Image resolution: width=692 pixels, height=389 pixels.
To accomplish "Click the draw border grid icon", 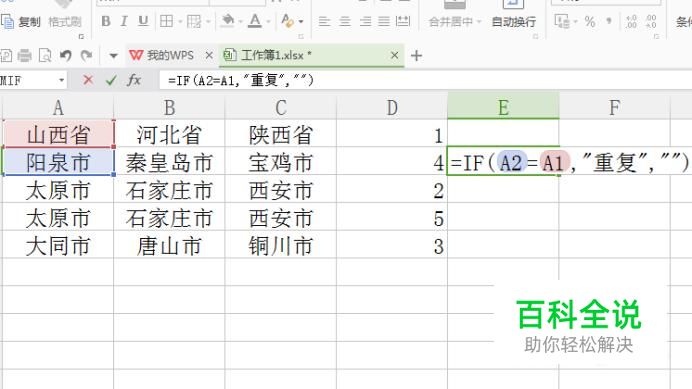I will click(194, 21).
